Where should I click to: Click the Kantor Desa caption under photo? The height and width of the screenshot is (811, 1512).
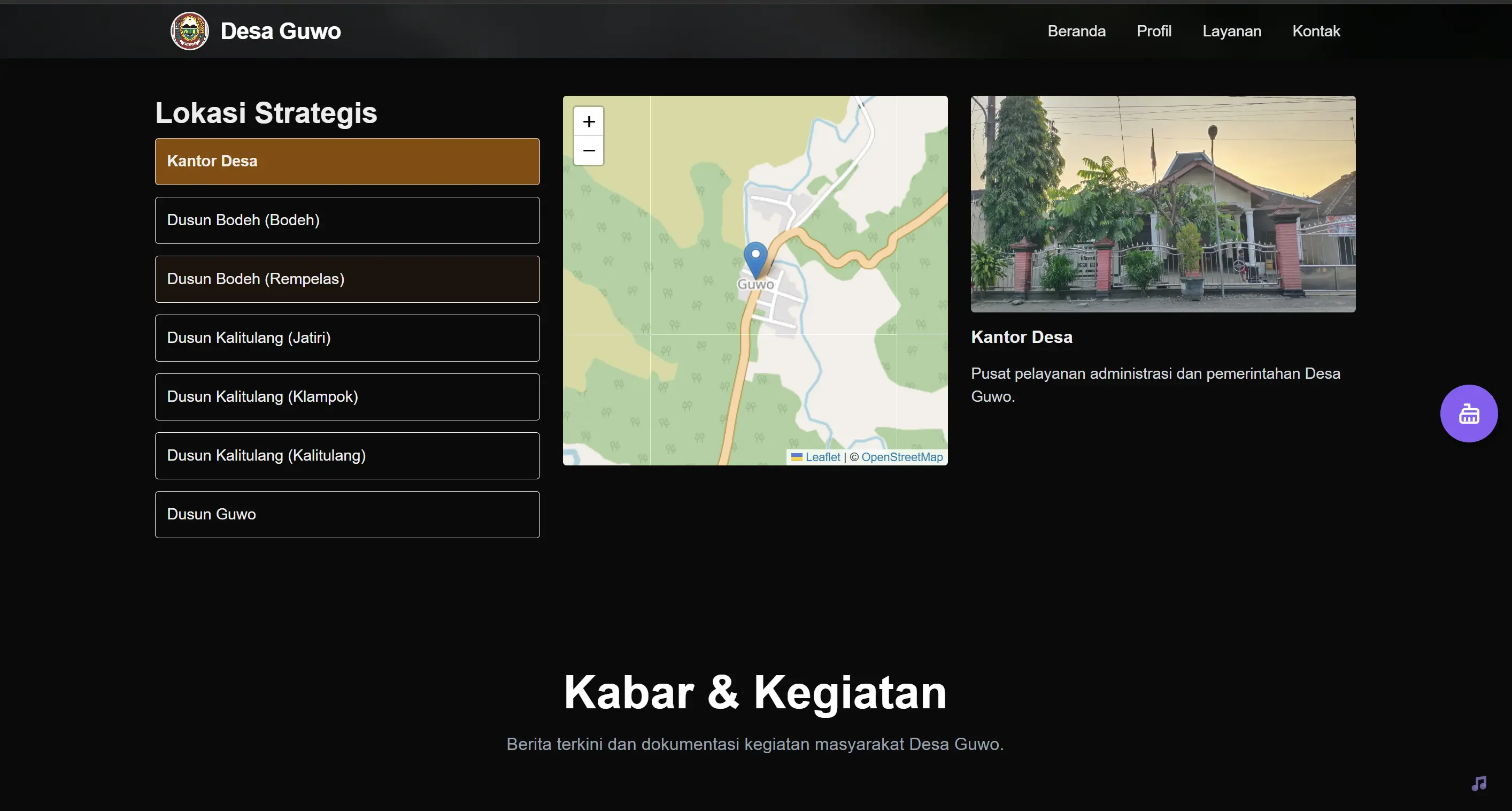(x=1021, y=337)
